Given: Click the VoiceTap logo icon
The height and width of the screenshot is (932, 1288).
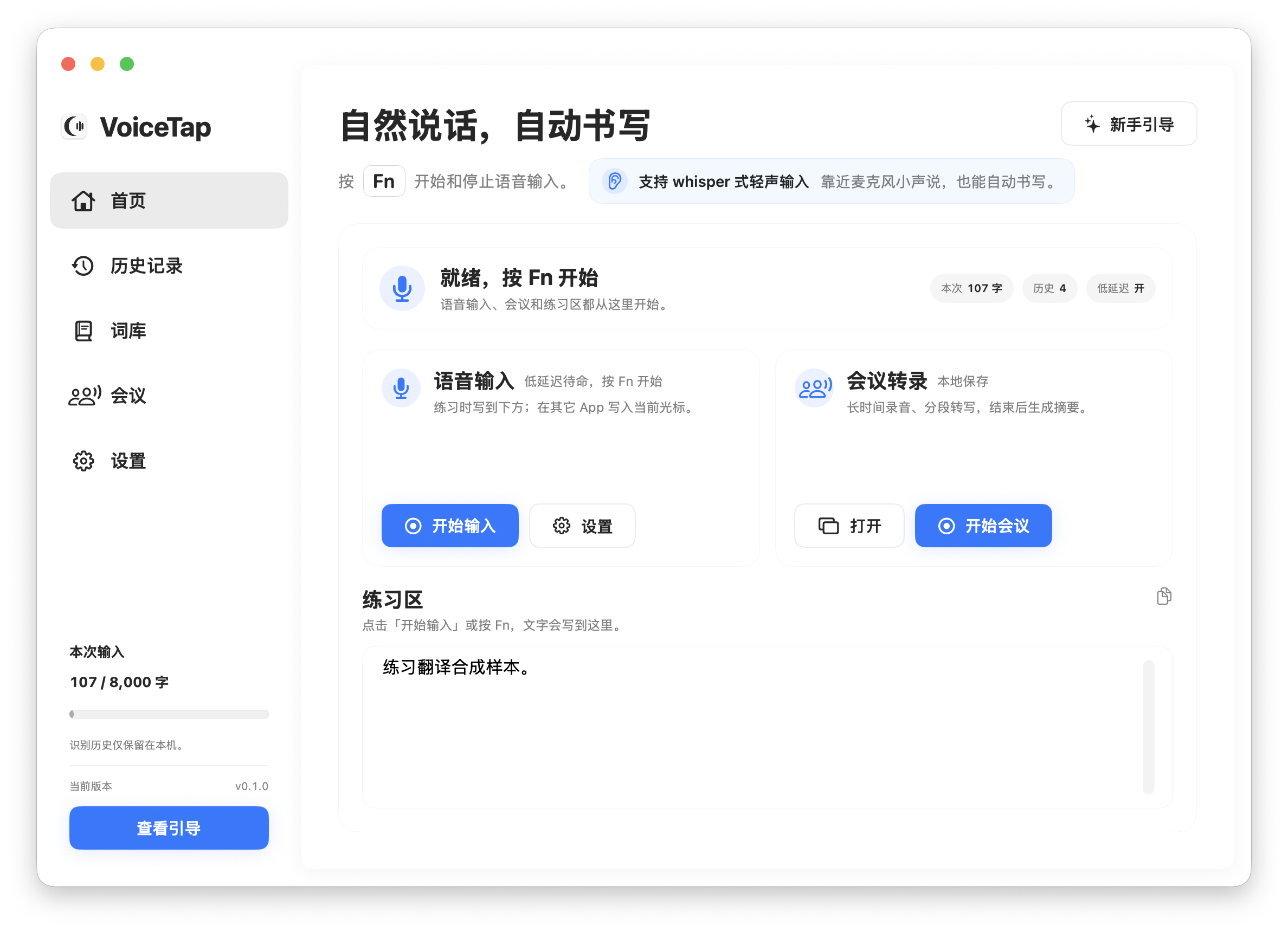Looking at the screenshot, I should [x=74, y=126].
